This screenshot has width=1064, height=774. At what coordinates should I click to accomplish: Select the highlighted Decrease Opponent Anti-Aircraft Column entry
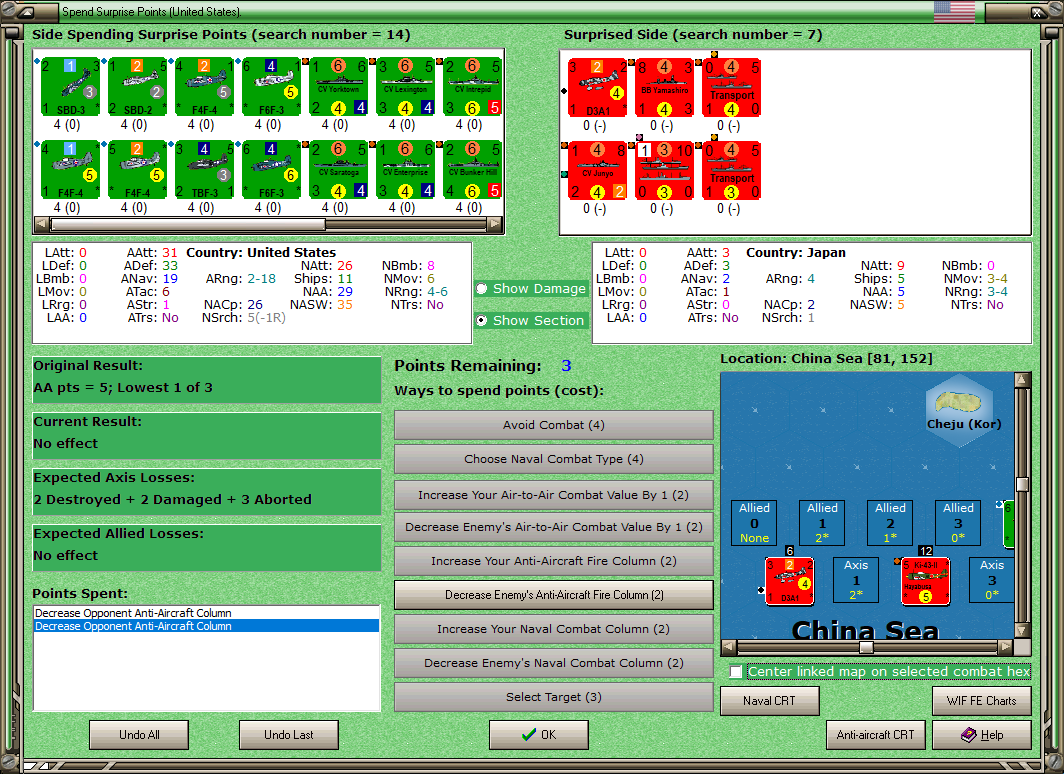coord(206,626)
